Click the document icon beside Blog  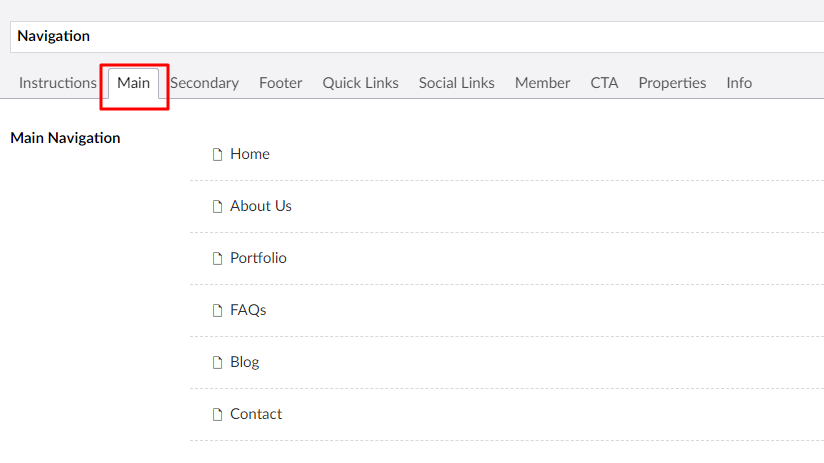[217, 363]
